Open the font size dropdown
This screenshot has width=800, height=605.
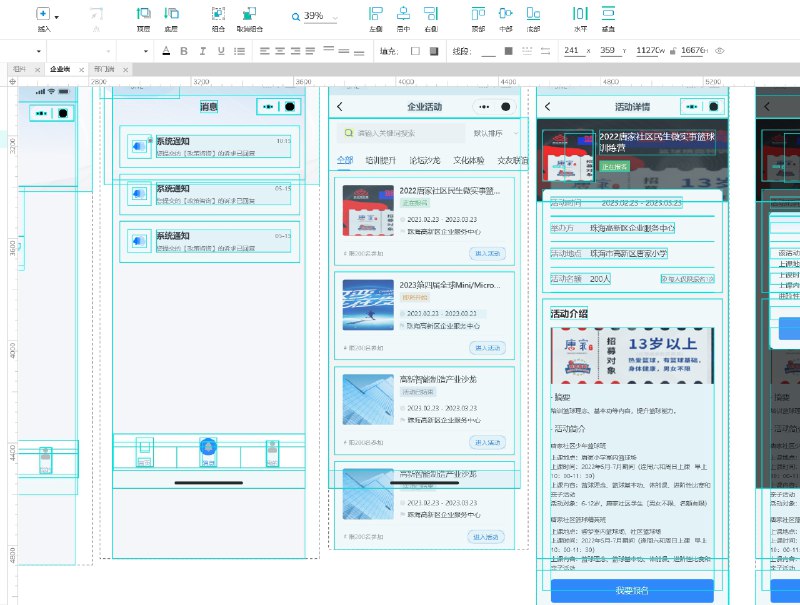click(145, 51)
